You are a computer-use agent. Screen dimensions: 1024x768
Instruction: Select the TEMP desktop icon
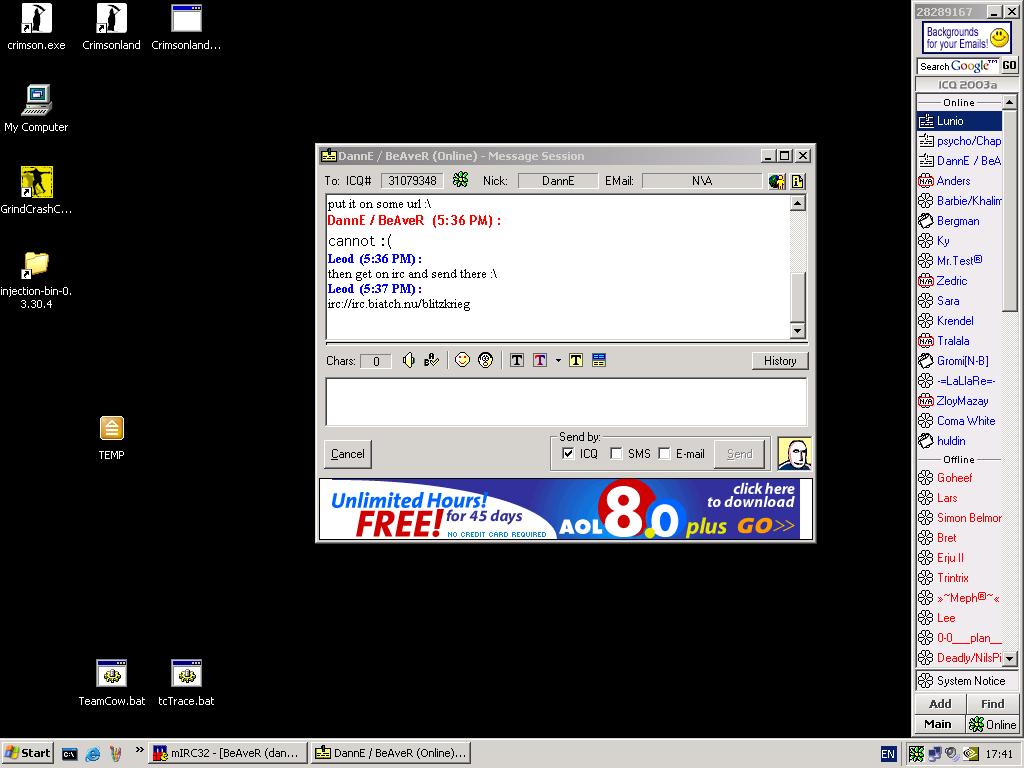click(112, 438)
